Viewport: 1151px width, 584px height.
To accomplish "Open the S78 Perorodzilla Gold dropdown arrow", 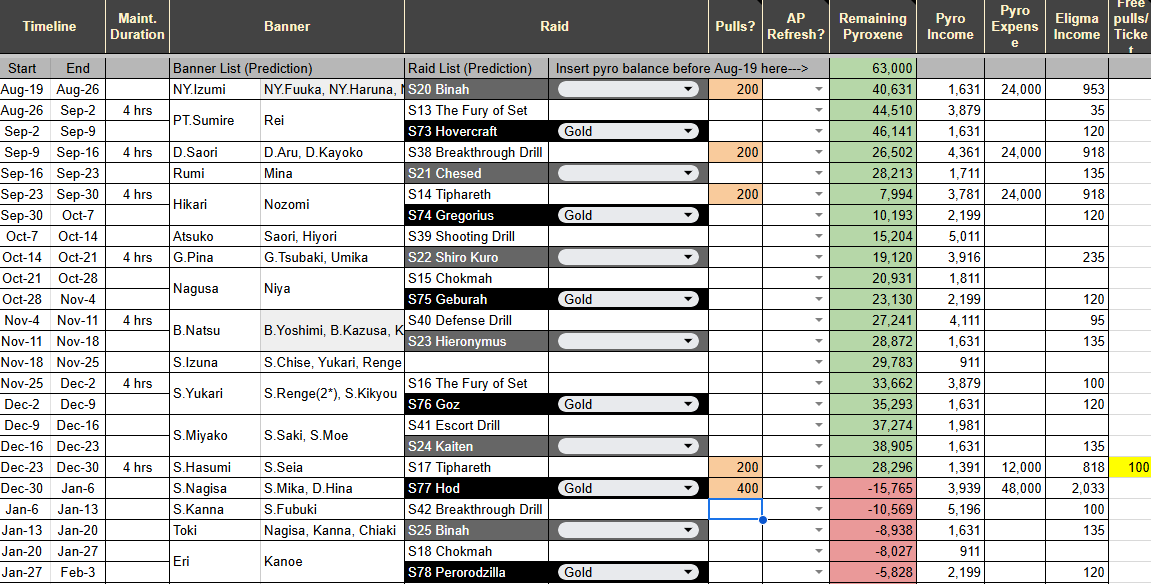I will pos(688,572).
